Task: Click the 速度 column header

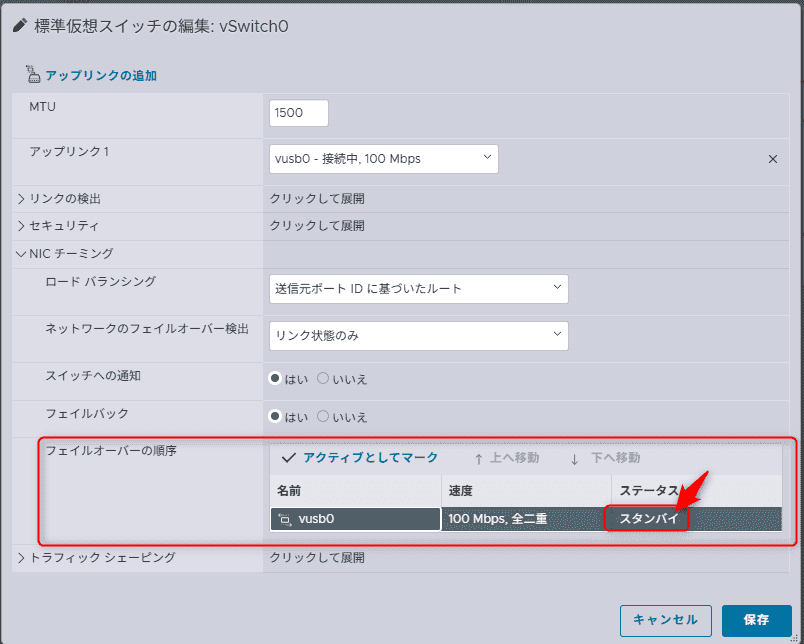Action: click(527, 491)
